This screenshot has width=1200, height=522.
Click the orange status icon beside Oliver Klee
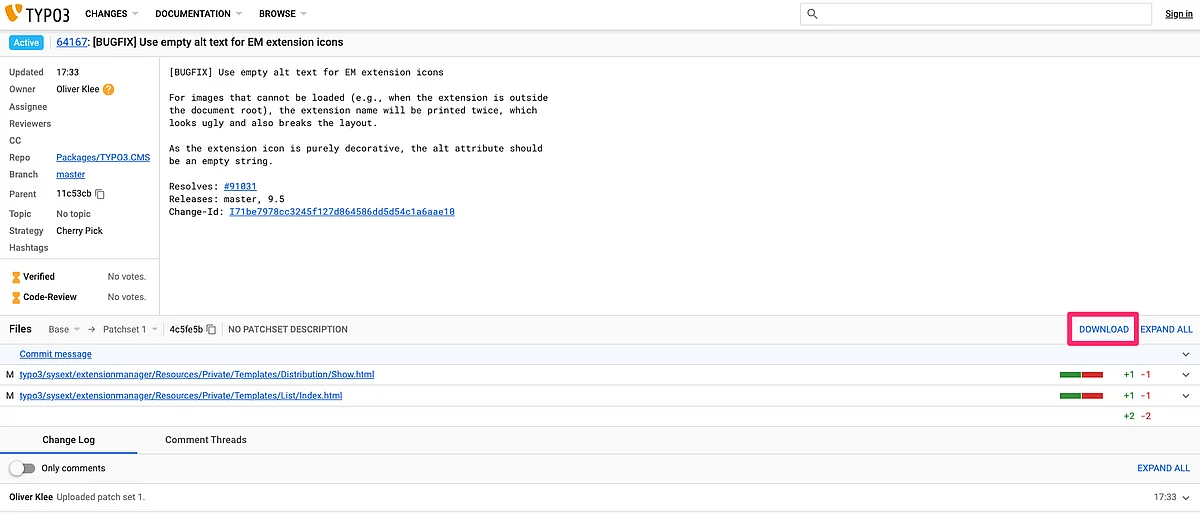(108, 89)
